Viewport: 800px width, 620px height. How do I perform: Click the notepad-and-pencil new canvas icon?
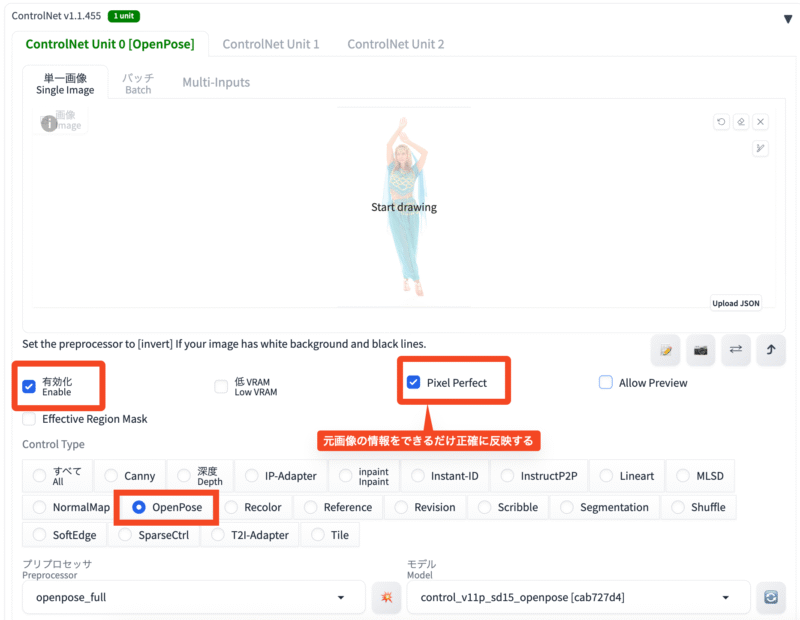point(665,350)
